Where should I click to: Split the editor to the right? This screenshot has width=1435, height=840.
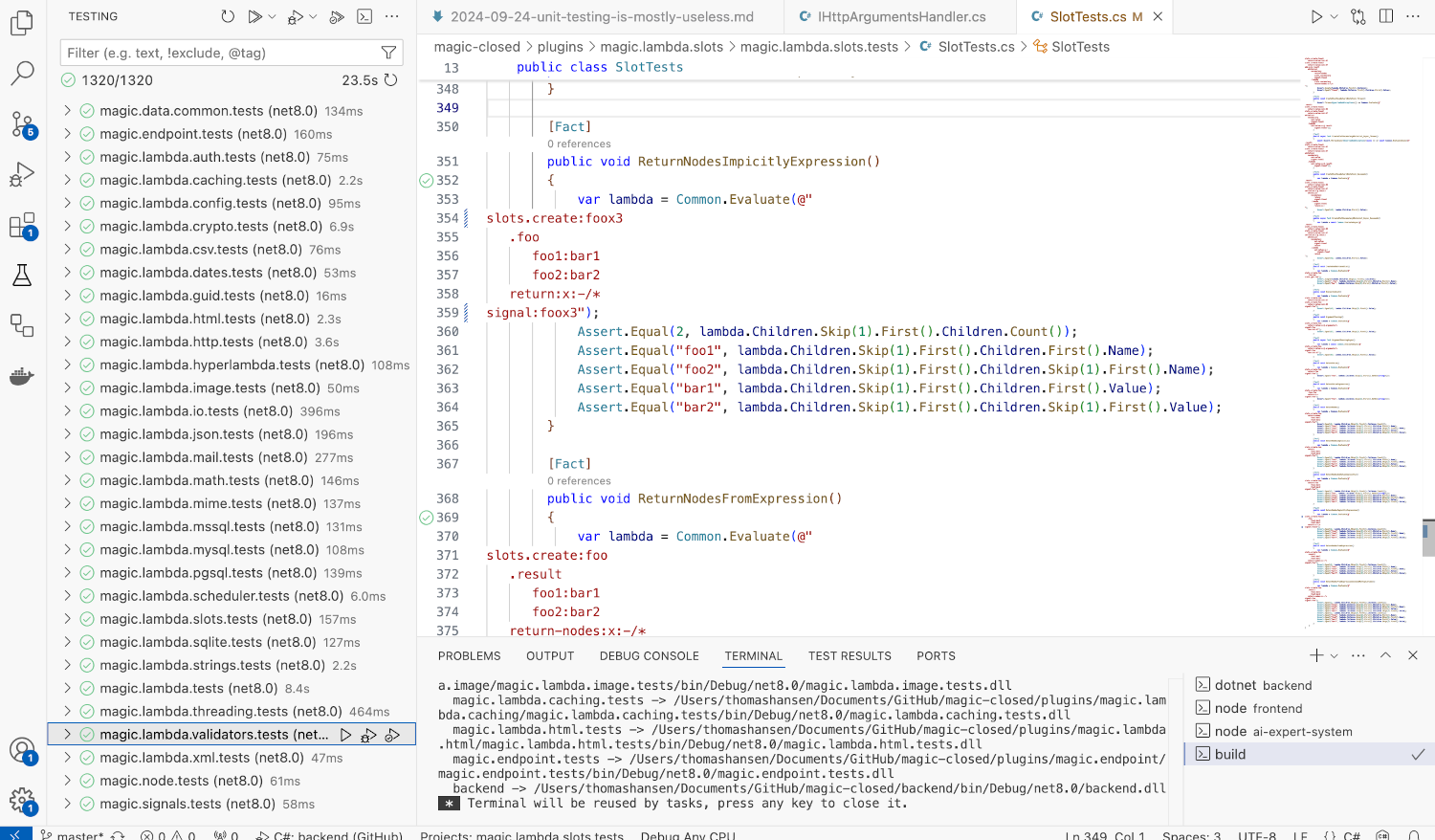pyautogui.click(x=1385, y=16)
